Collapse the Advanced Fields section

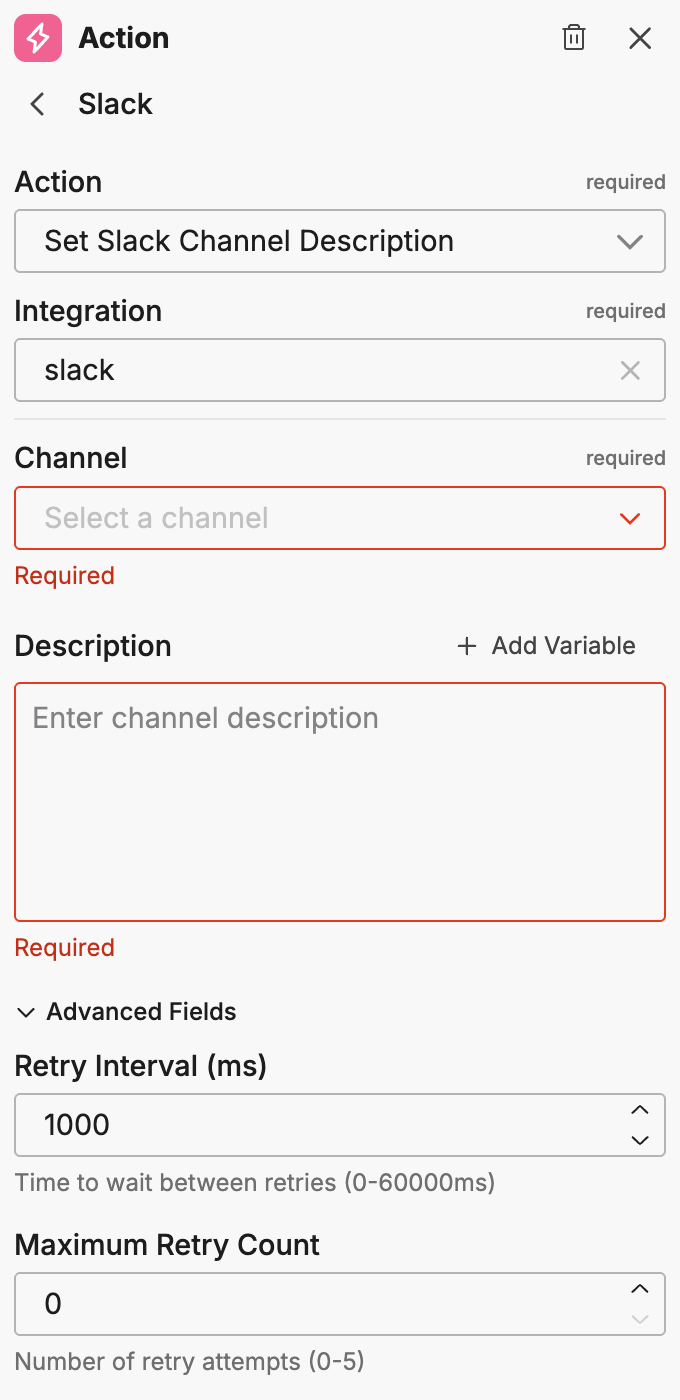[126, 1012]
